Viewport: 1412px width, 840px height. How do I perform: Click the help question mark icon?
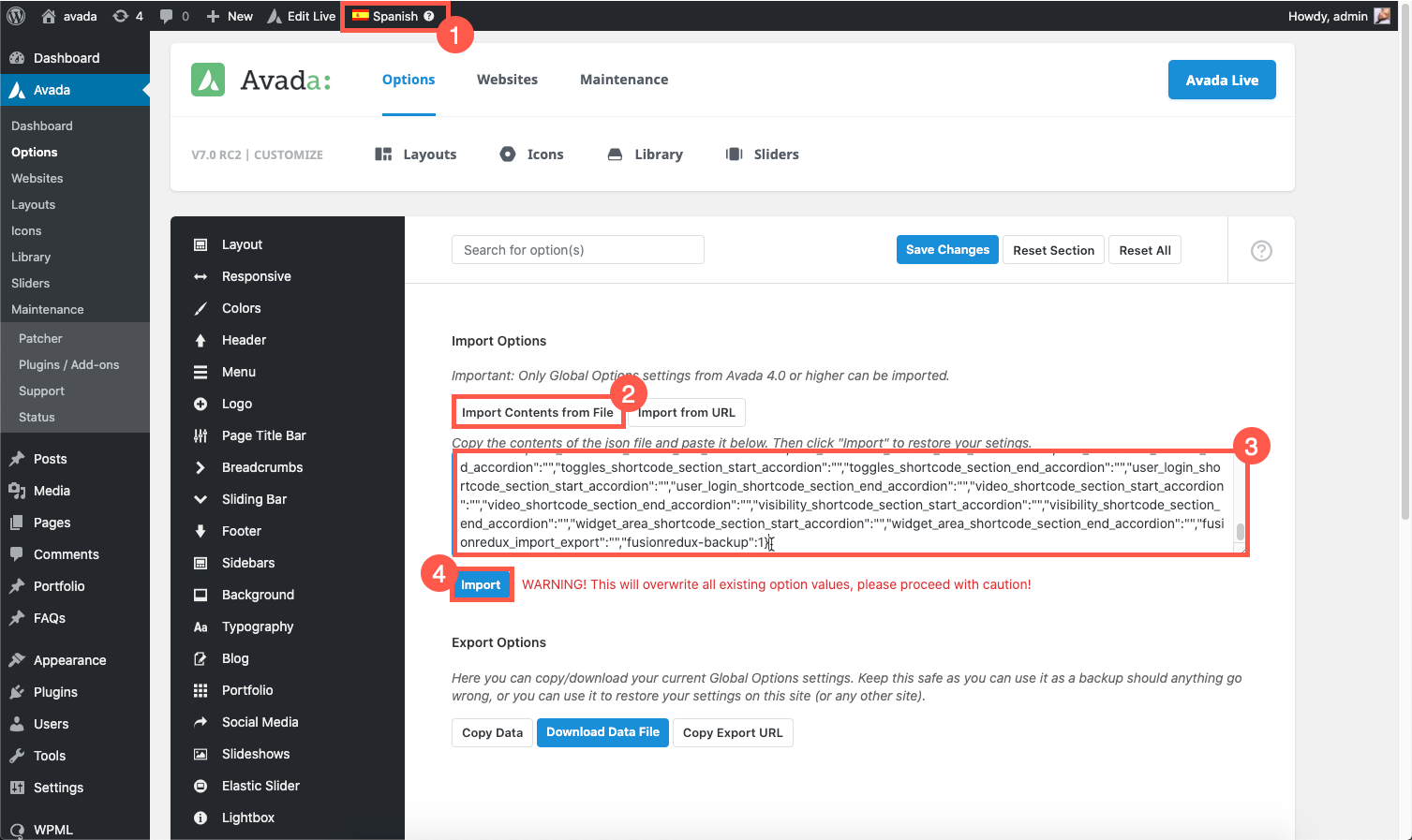pyautogui.click(x=1261, y=250)
